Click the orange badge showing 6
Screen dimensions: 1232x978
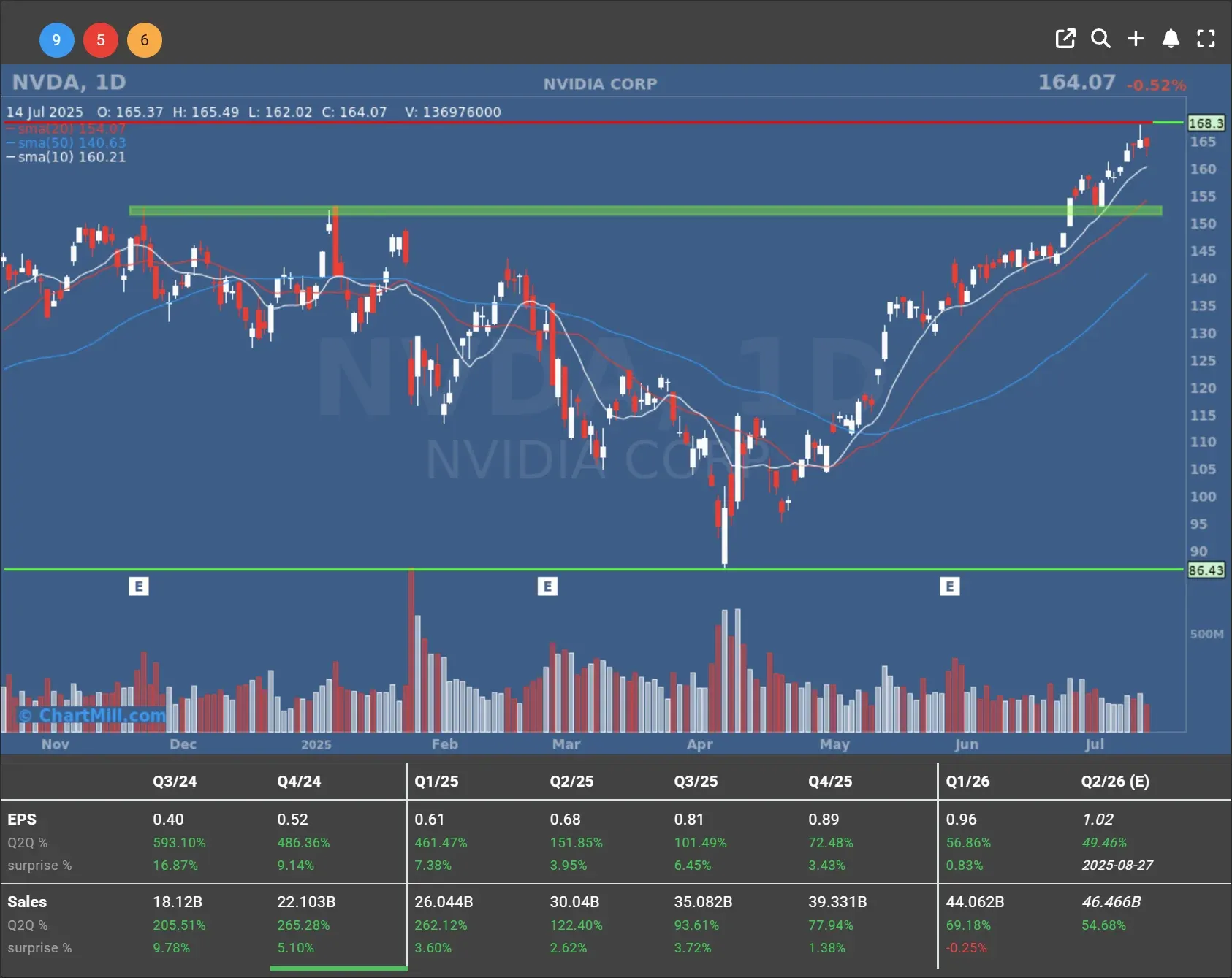(x=145, y=39)
